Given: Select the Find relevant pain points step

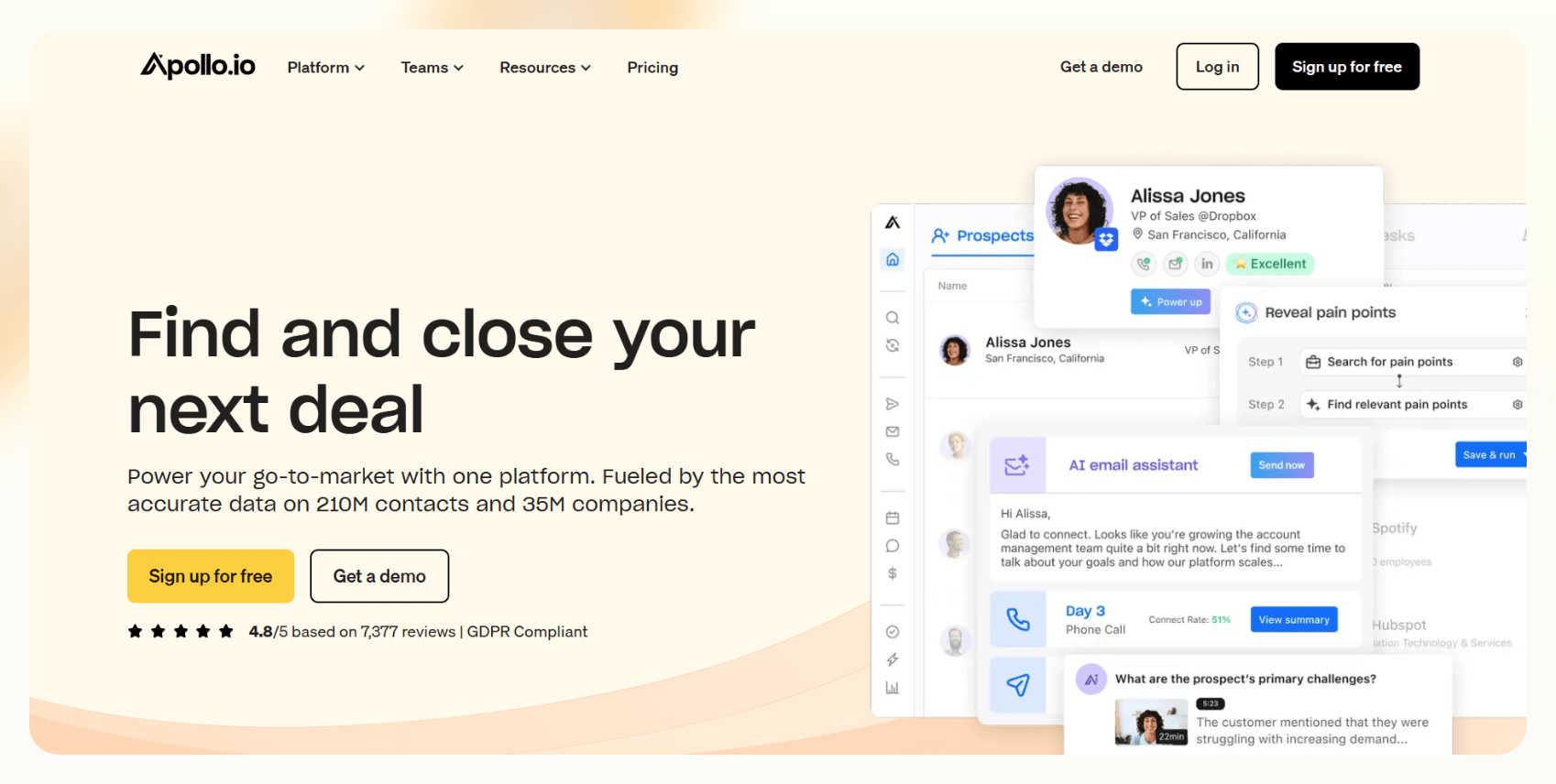Looking at the screenshot, I should coord(1411,404).
